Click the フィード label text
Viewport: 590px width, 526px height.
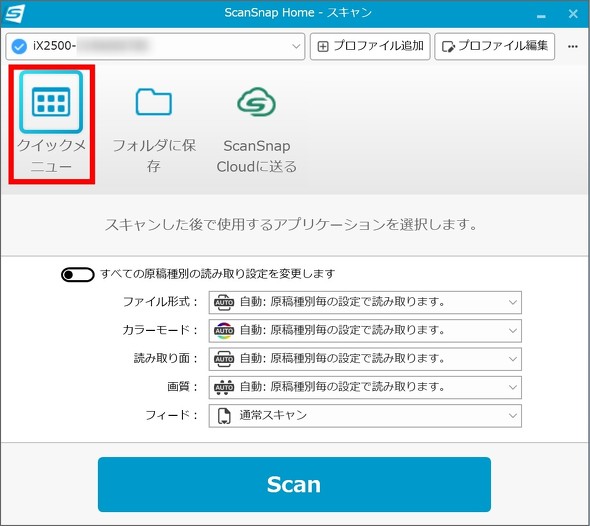(x=171, y=415)
